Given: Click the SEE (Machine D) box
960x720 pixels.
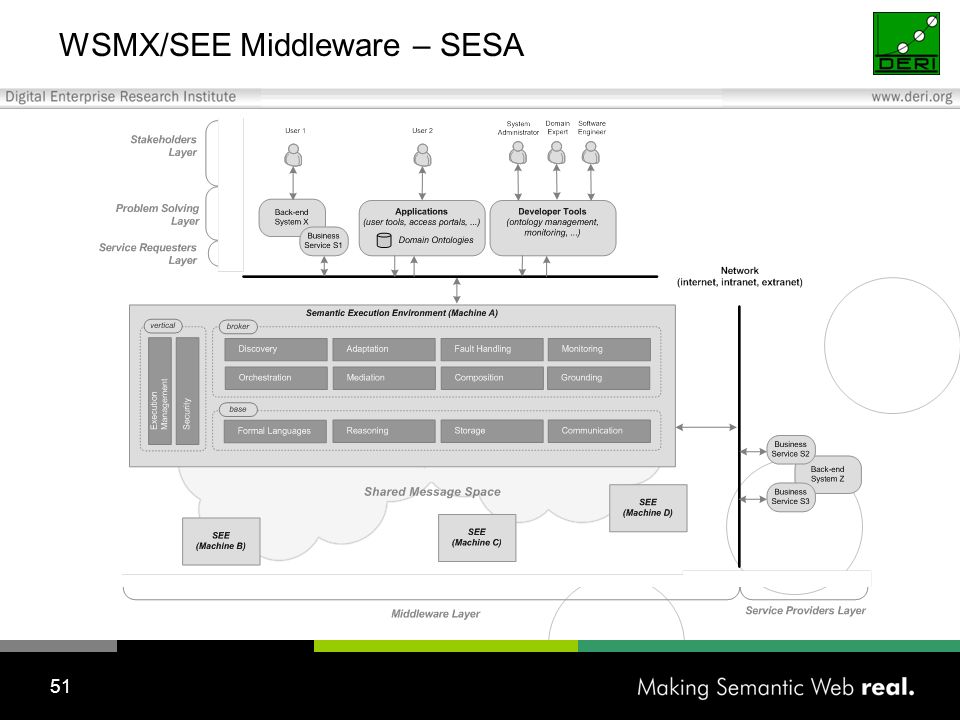Looking at the screenshot, I should pos(648,508).
